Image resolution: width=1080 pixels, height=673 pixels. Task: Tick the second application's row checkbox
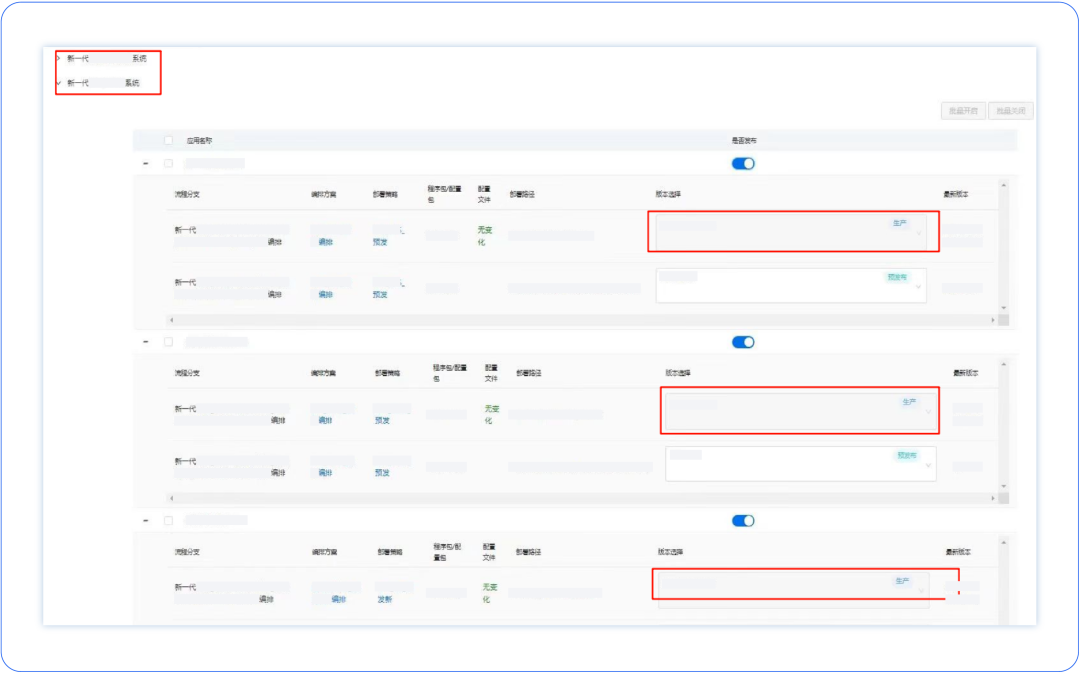point(169,342)
